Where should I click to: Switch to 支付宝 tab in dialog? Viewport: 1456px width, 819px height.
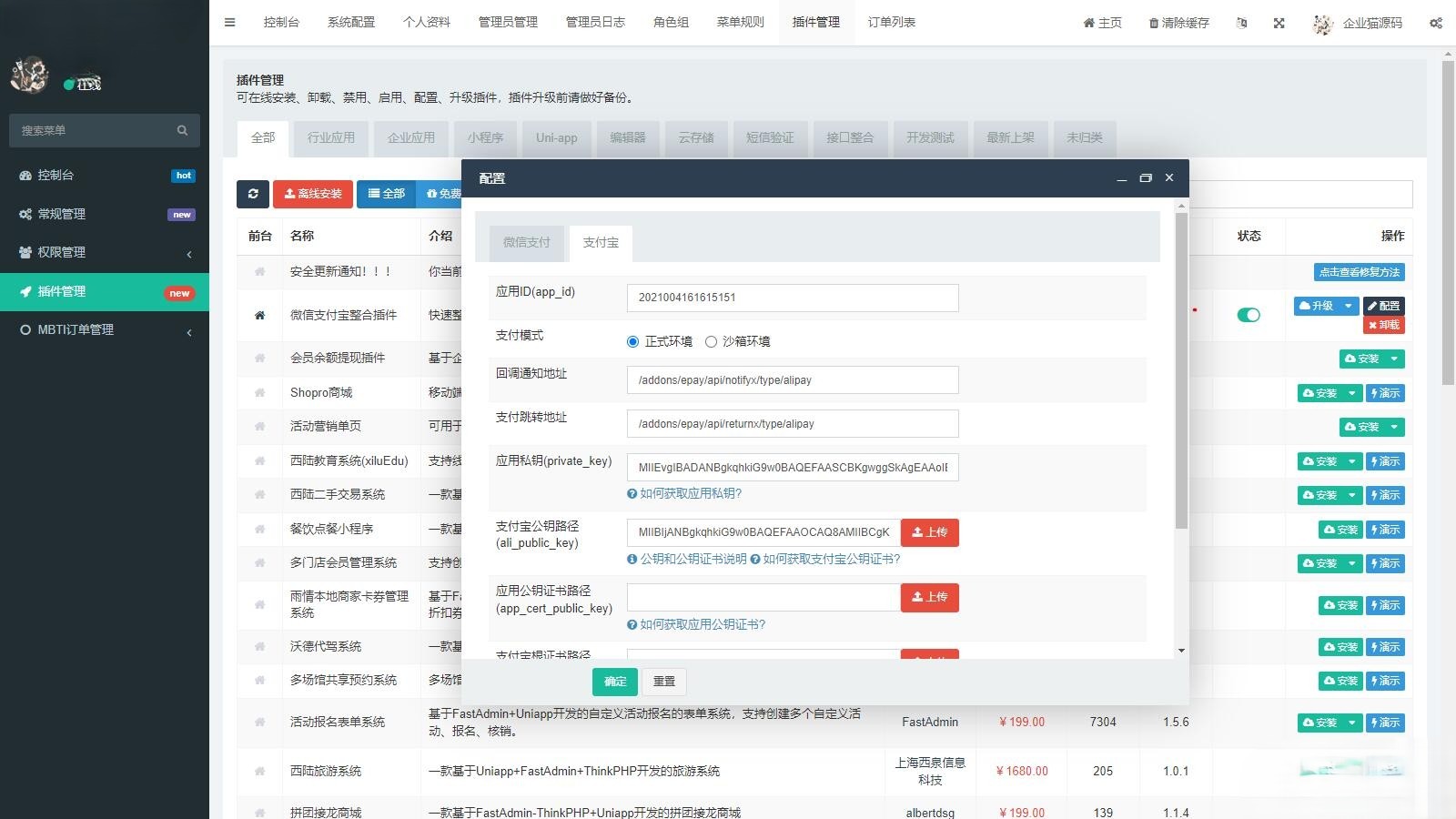(601, 242)
